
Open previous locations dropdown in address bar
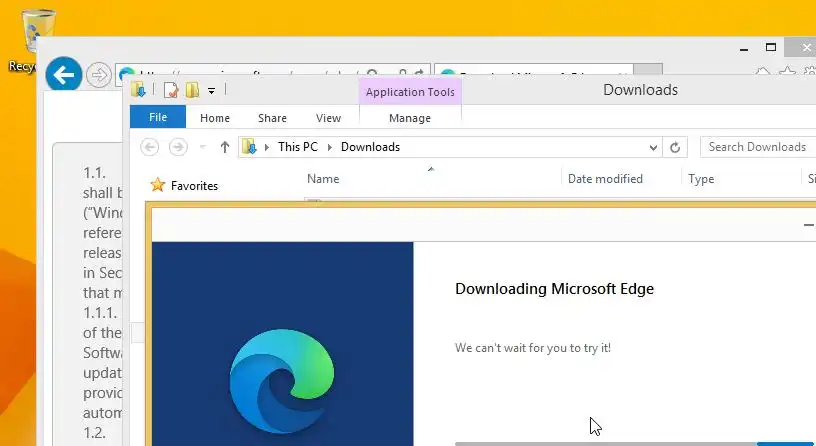(654, 147)
